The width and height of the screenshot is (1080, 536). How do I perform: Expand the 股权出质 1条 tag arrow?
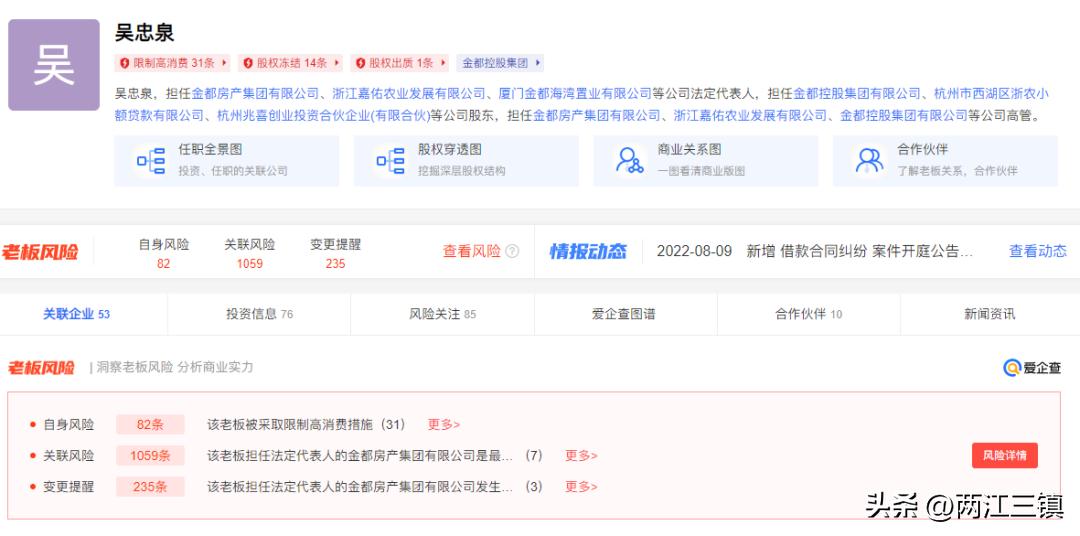point(442,63)
